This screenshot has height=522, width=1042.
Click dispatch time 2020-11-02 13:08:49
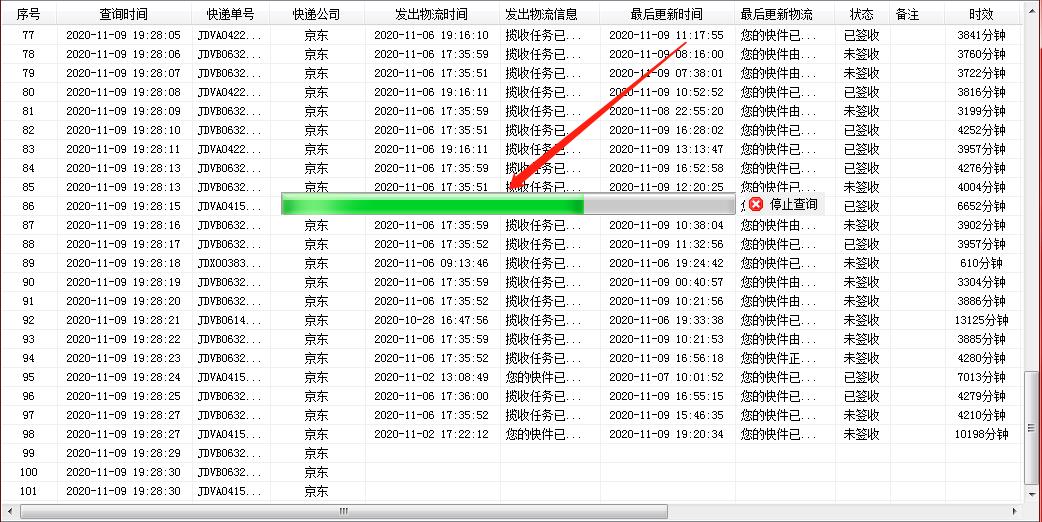[x=431, y=378]
